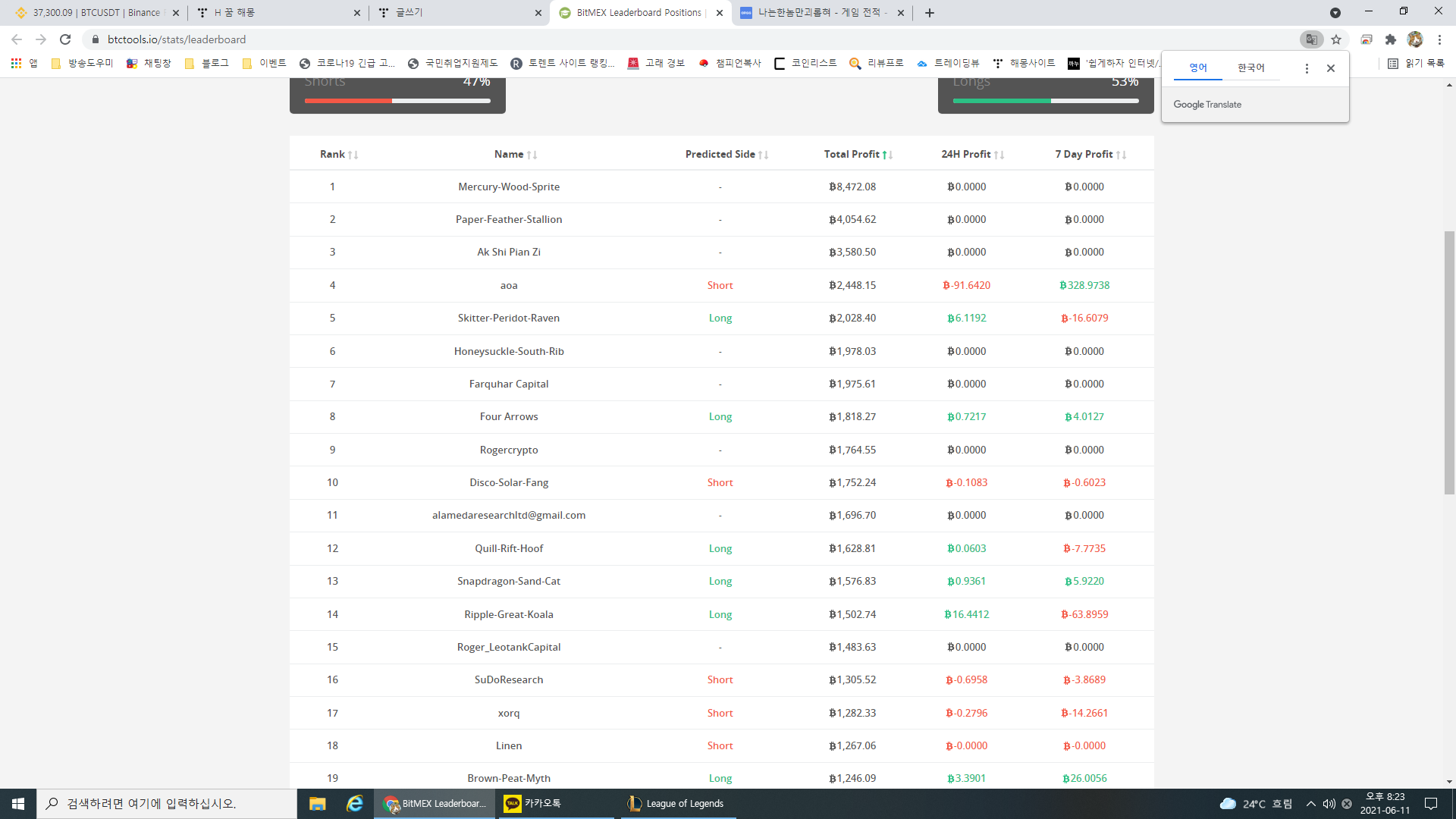Open Chrome profile avatar
This screenshot has width=1456, height=819.
[x=1415, y=39]
